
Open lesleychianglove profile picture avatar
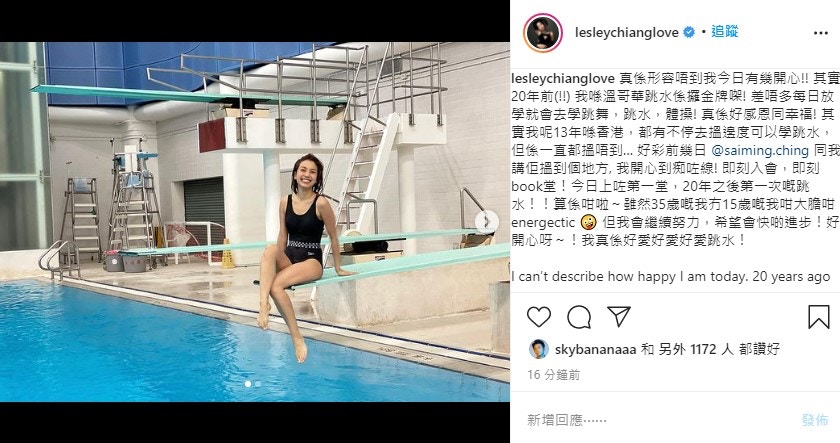coord(543,33)
